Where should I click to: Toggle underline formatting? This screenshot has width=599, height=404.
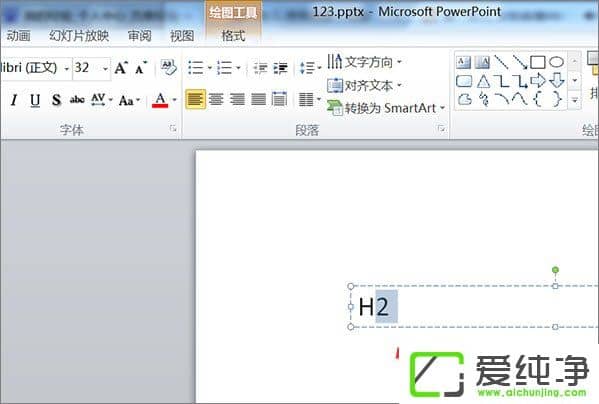[35, 100]
